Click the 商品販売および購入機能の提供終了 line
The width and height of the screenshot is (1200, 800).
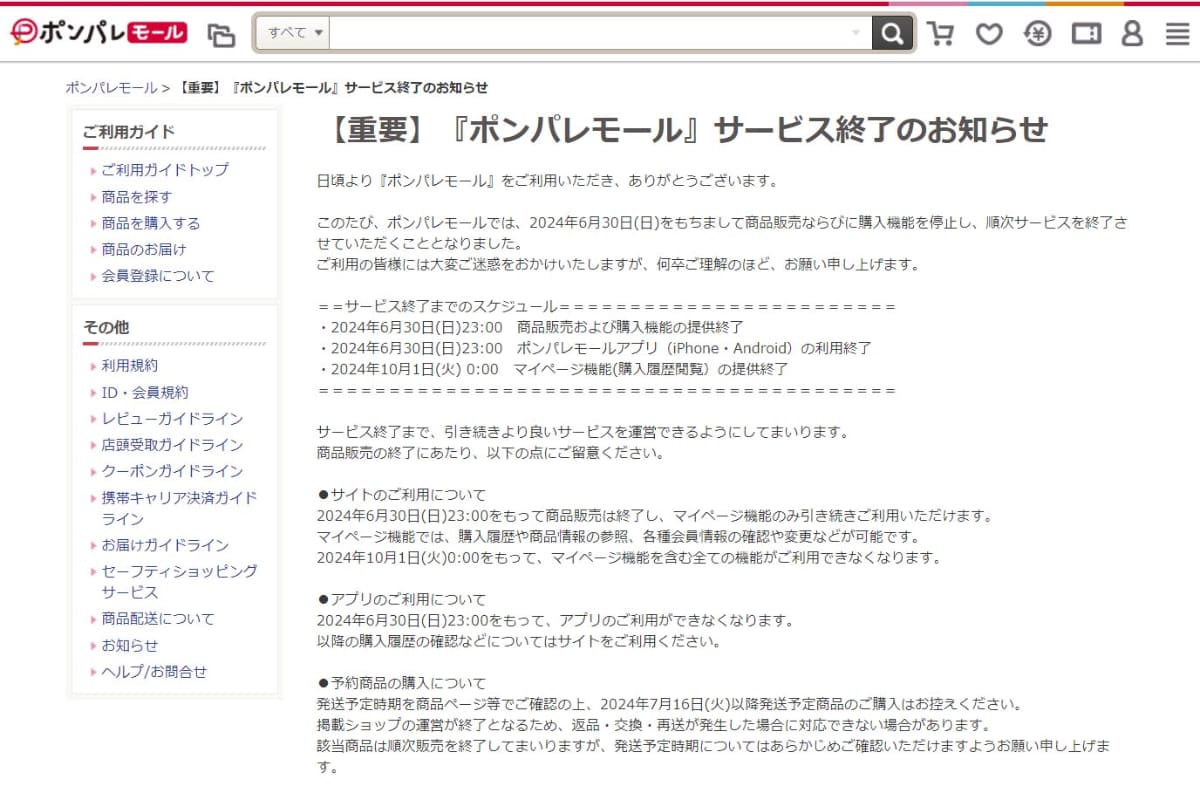pos(530,327)
